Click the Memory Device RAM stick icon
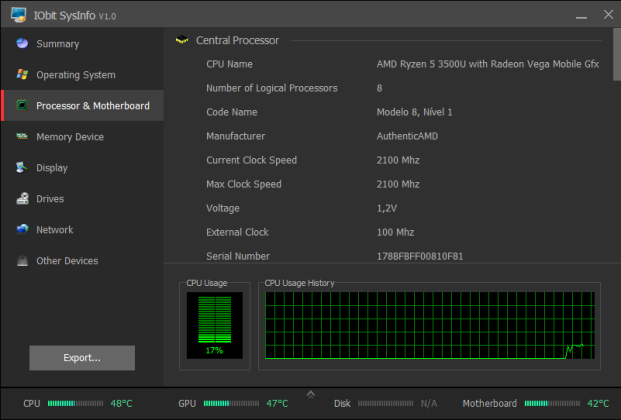The width and height of the screenshot is (621, 420). [x=22, y=136]
